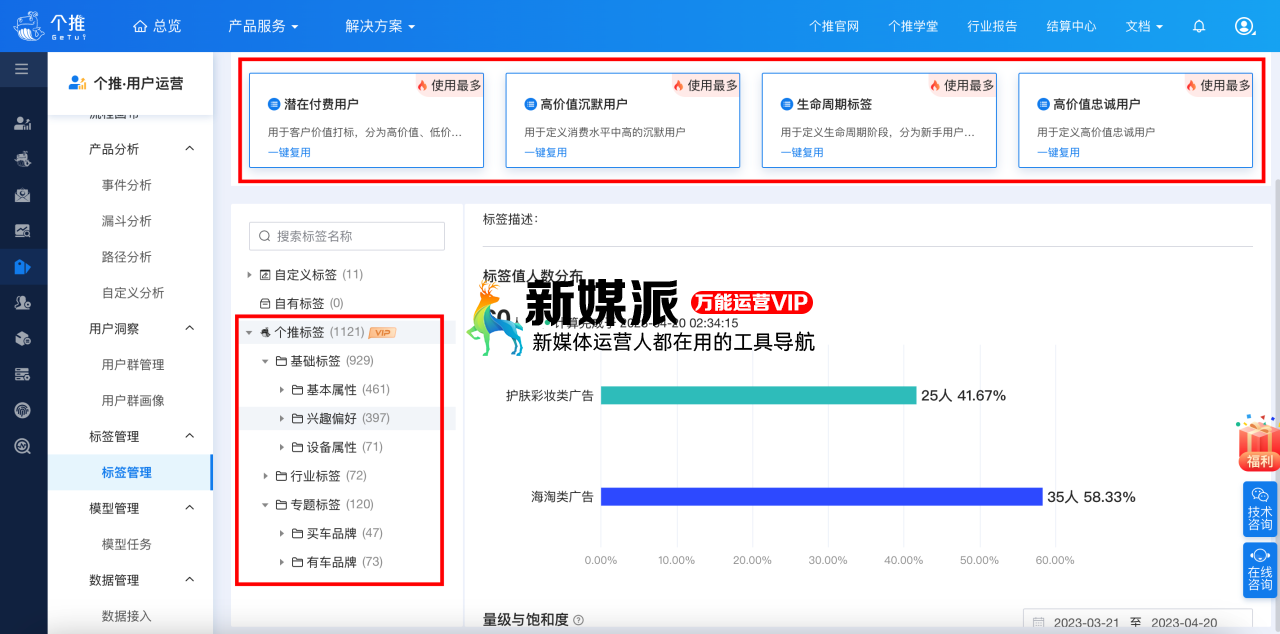Open 自定义分析 in the side menu
Viewport: 1280px width, 634px height.
click(133, 293)
